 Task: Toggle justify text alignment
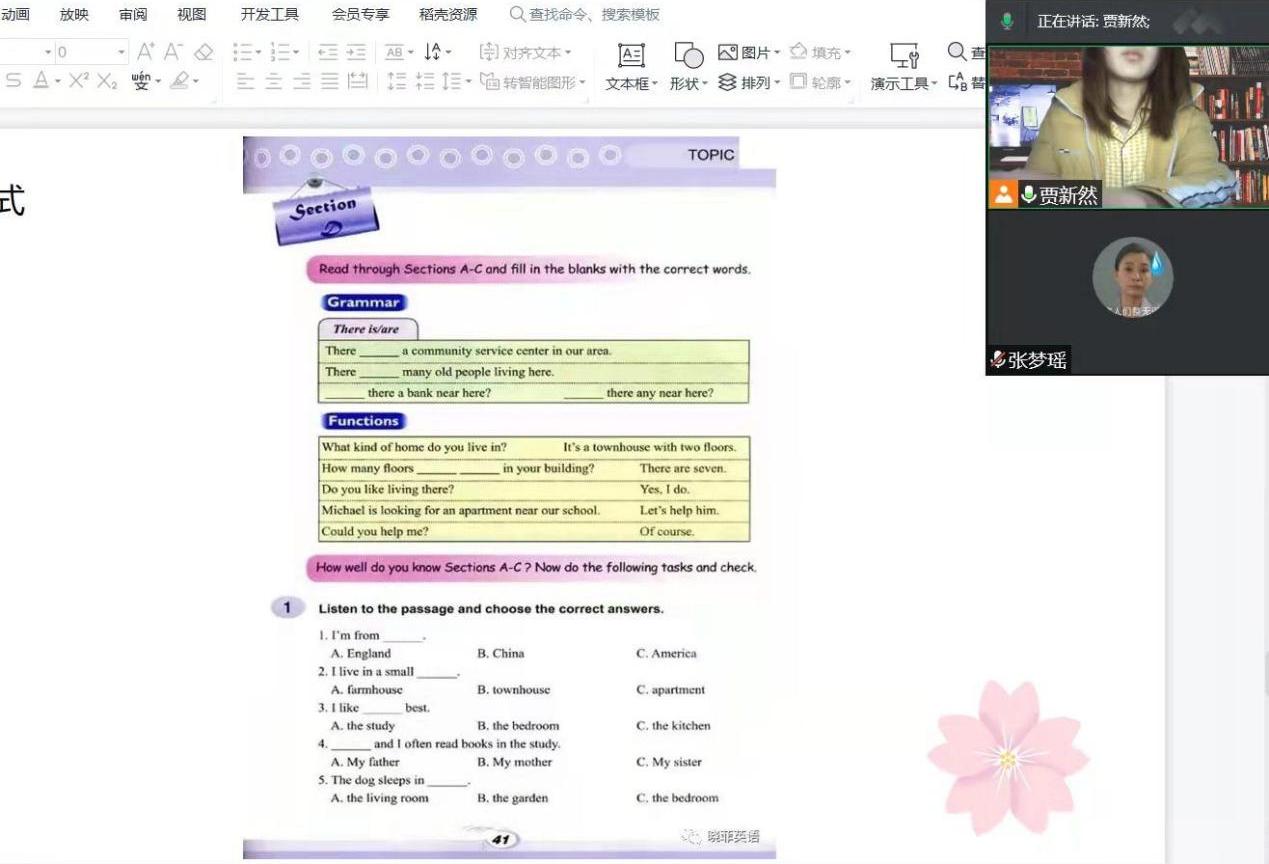click(x=329, y=82)
